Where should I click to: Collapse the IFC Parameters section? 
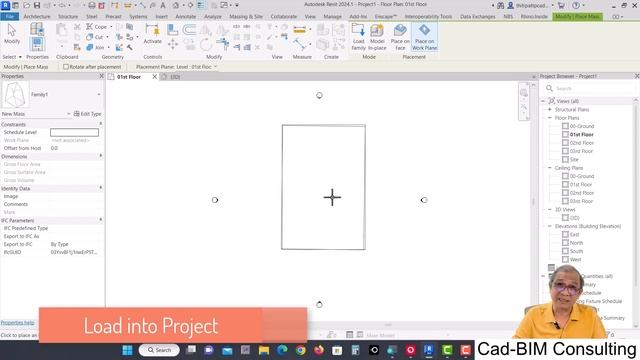pyautogui.click(x=101, y=220)
